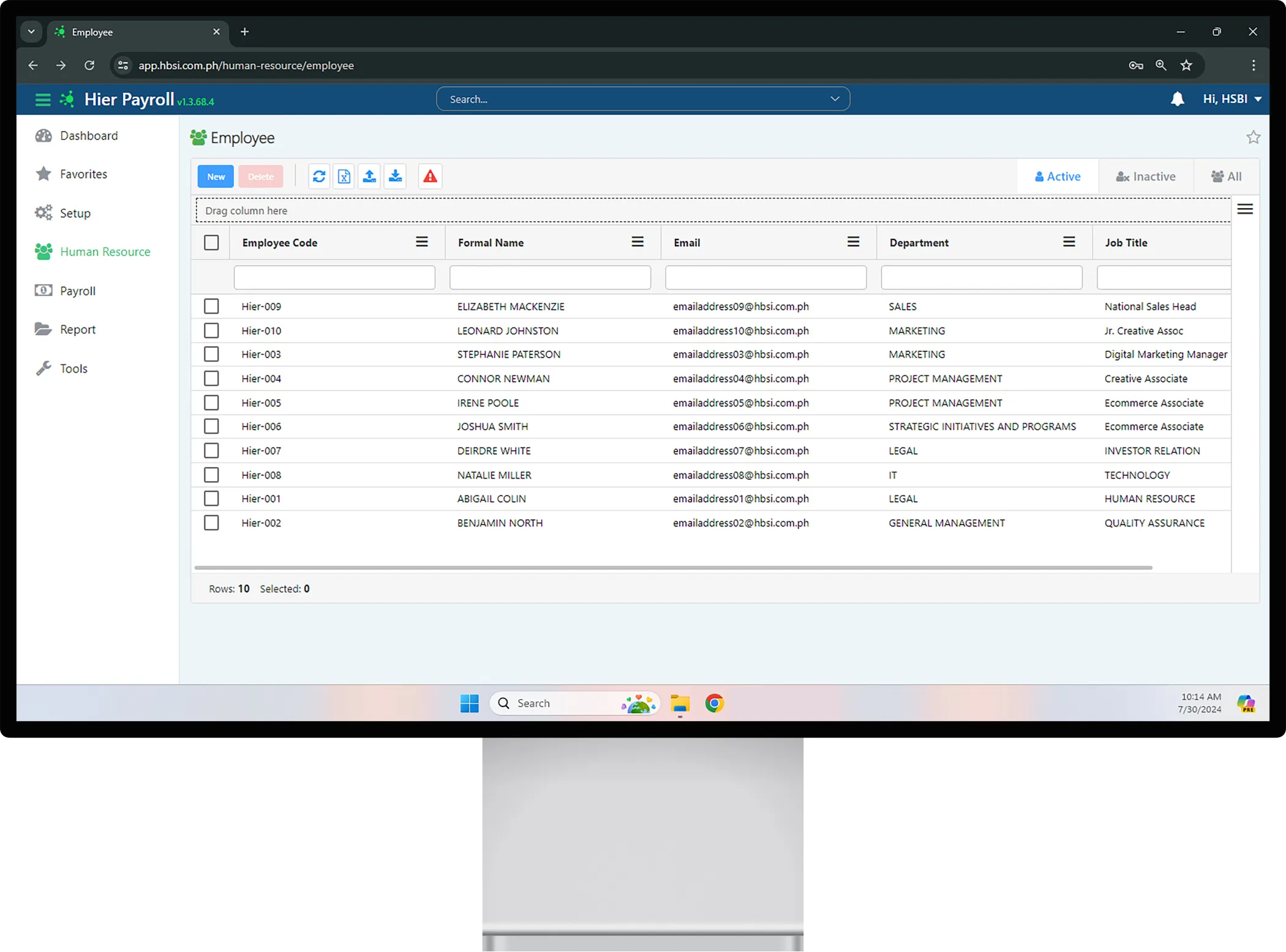Switch to the Inactive employees tab
The image size is (1286, 952).
1146,176
